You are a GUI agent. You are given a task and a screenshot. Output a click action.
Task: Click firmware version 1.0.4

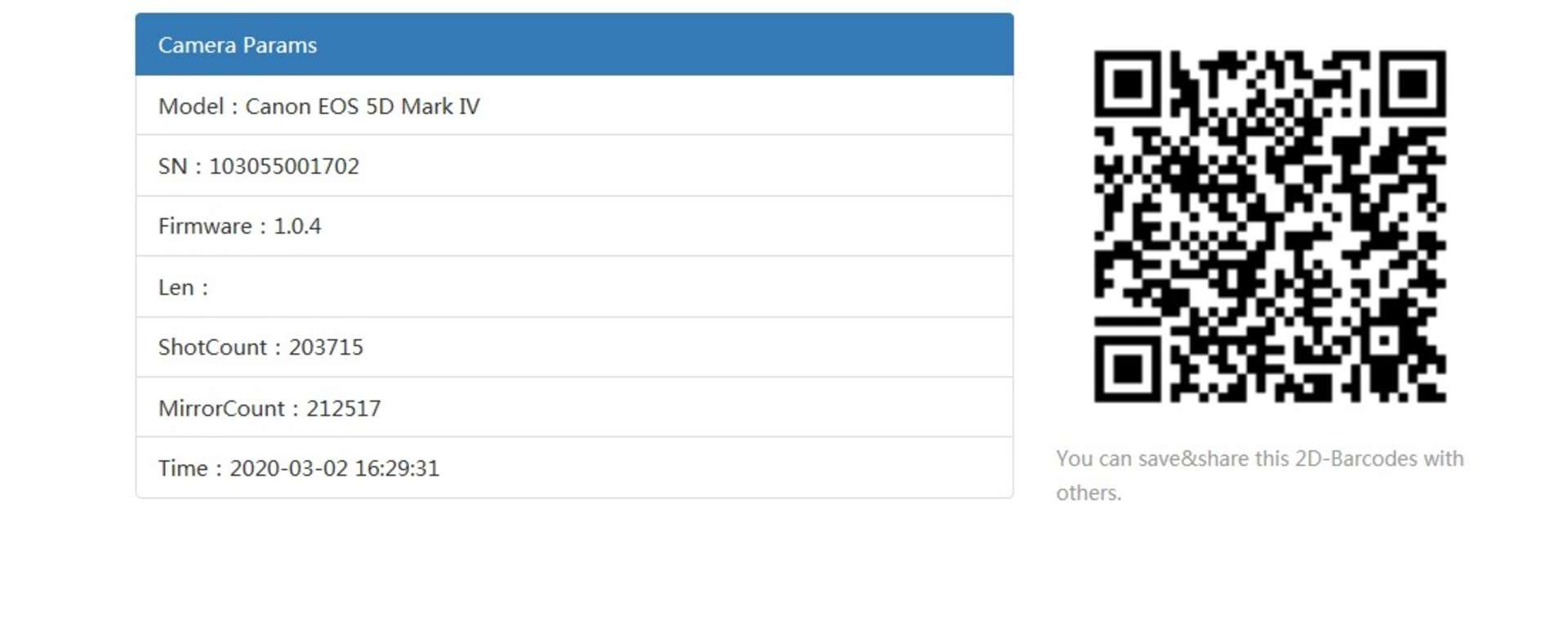(297, 226)
